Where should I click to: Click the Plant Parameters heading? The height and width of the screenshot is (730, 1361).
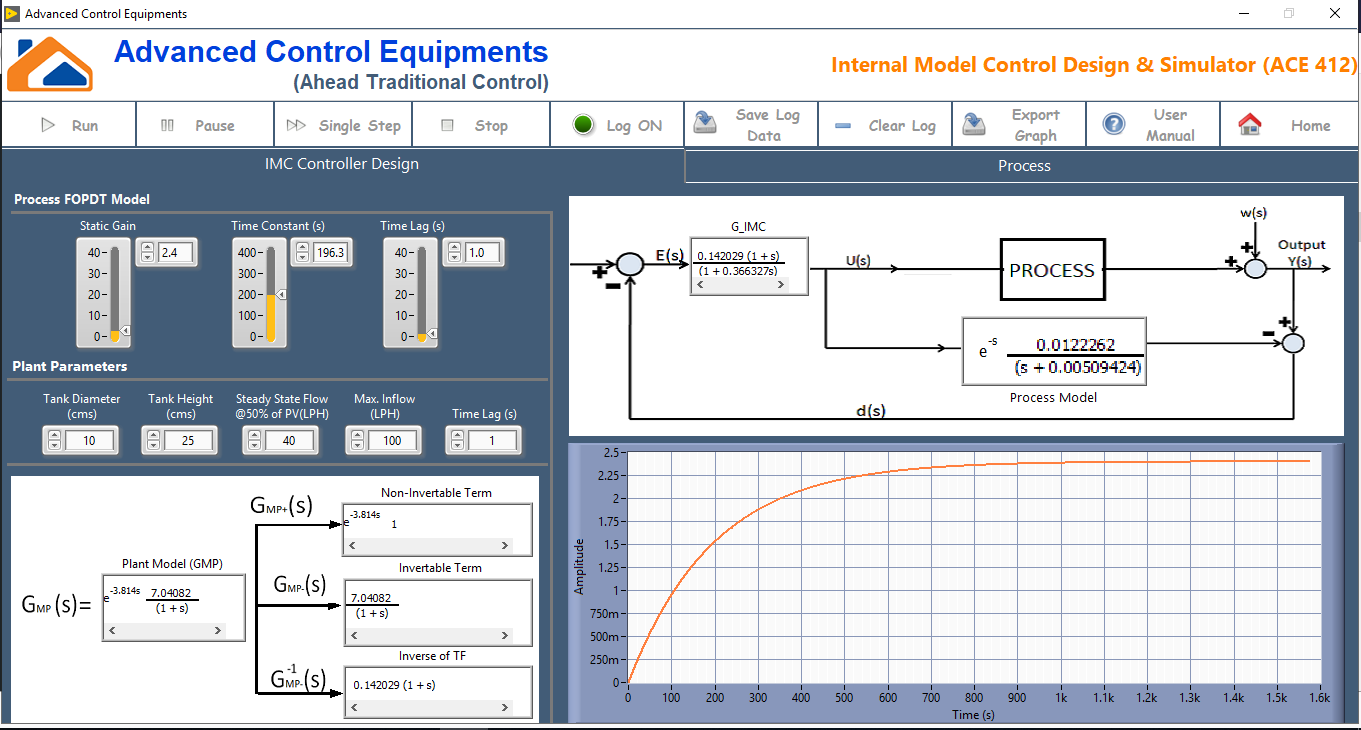[70, 367]
